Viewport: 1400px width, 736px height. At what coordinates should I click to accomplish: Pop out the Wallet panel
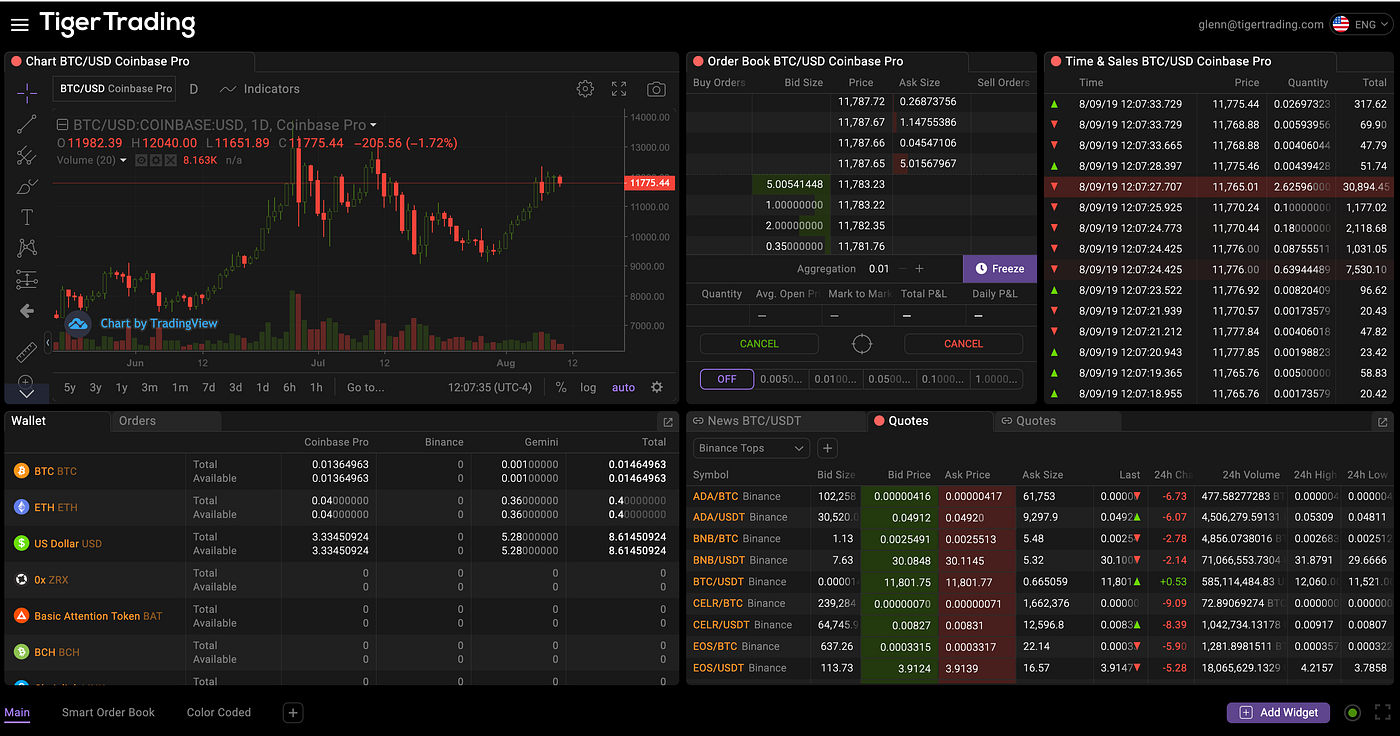click(668, 422)
